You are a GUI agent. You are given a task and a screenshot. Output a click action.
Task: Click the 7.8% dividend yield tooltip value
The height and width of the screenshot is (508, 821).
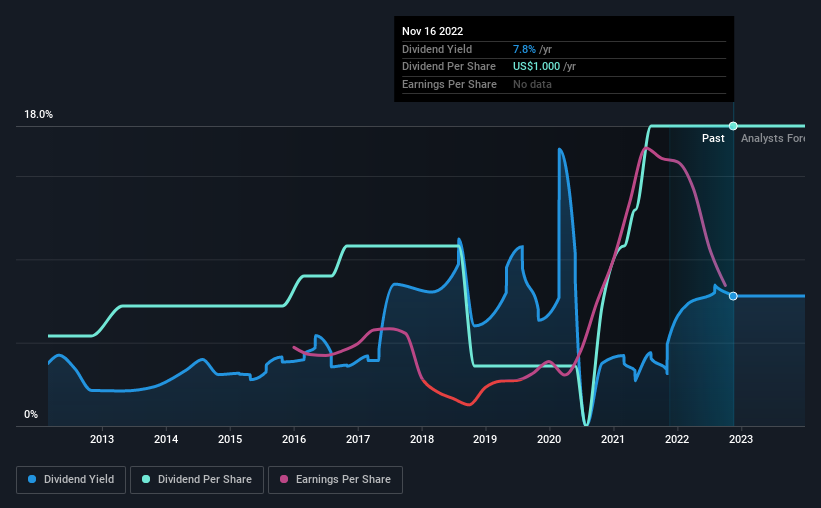pos(526,49)
